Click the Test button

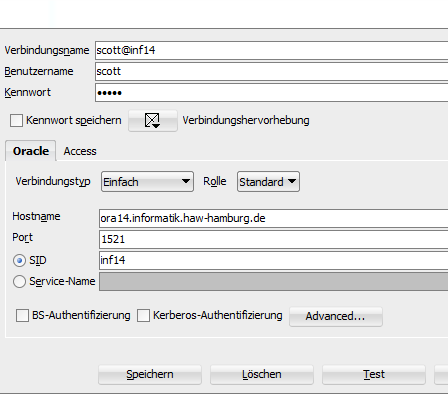click(x=374, y=374)
